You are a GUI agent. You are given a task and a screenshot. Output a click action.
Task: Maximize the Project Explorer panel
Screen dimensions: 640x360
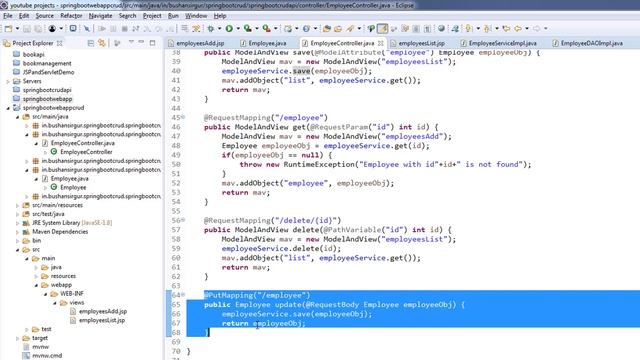point(152,42)
